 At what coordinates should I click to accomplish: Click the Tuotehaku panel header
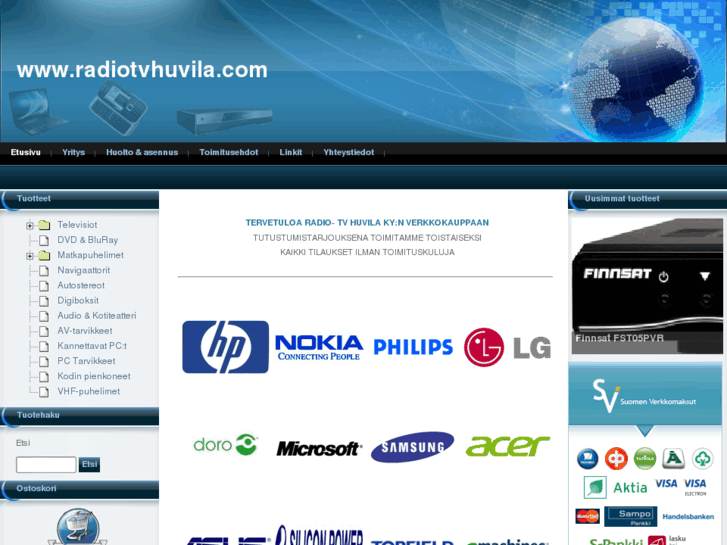pyautogui.click(x=80, y=416)
